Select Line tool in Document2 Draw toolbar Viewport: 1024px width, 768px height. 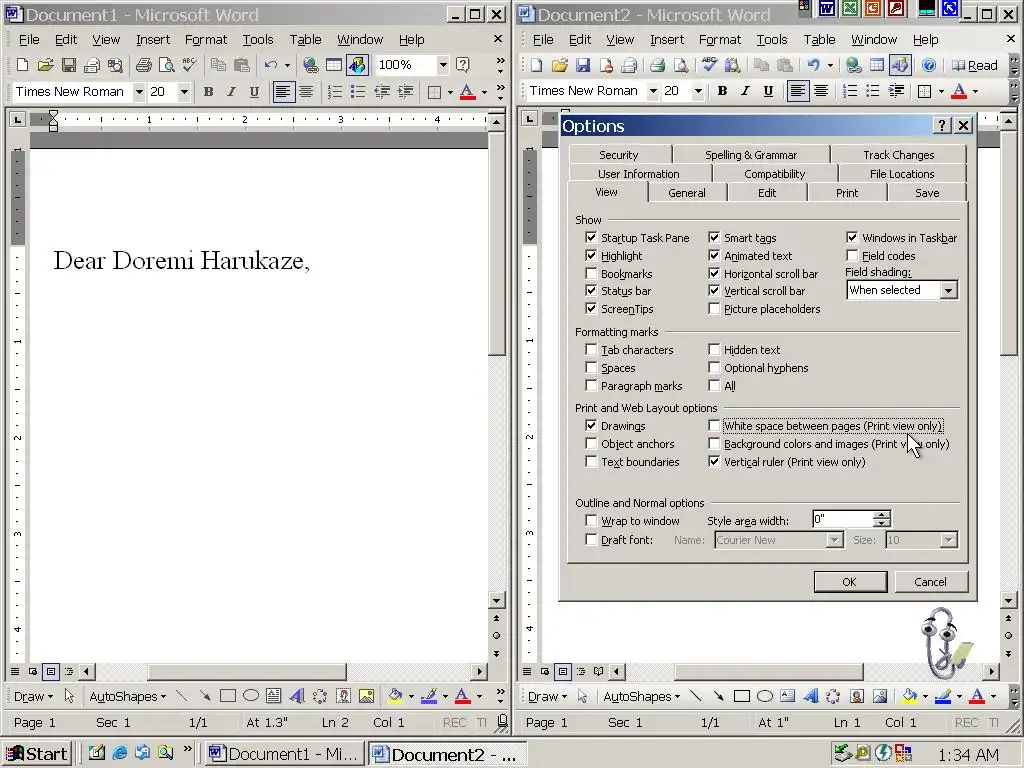click(696, 696)
